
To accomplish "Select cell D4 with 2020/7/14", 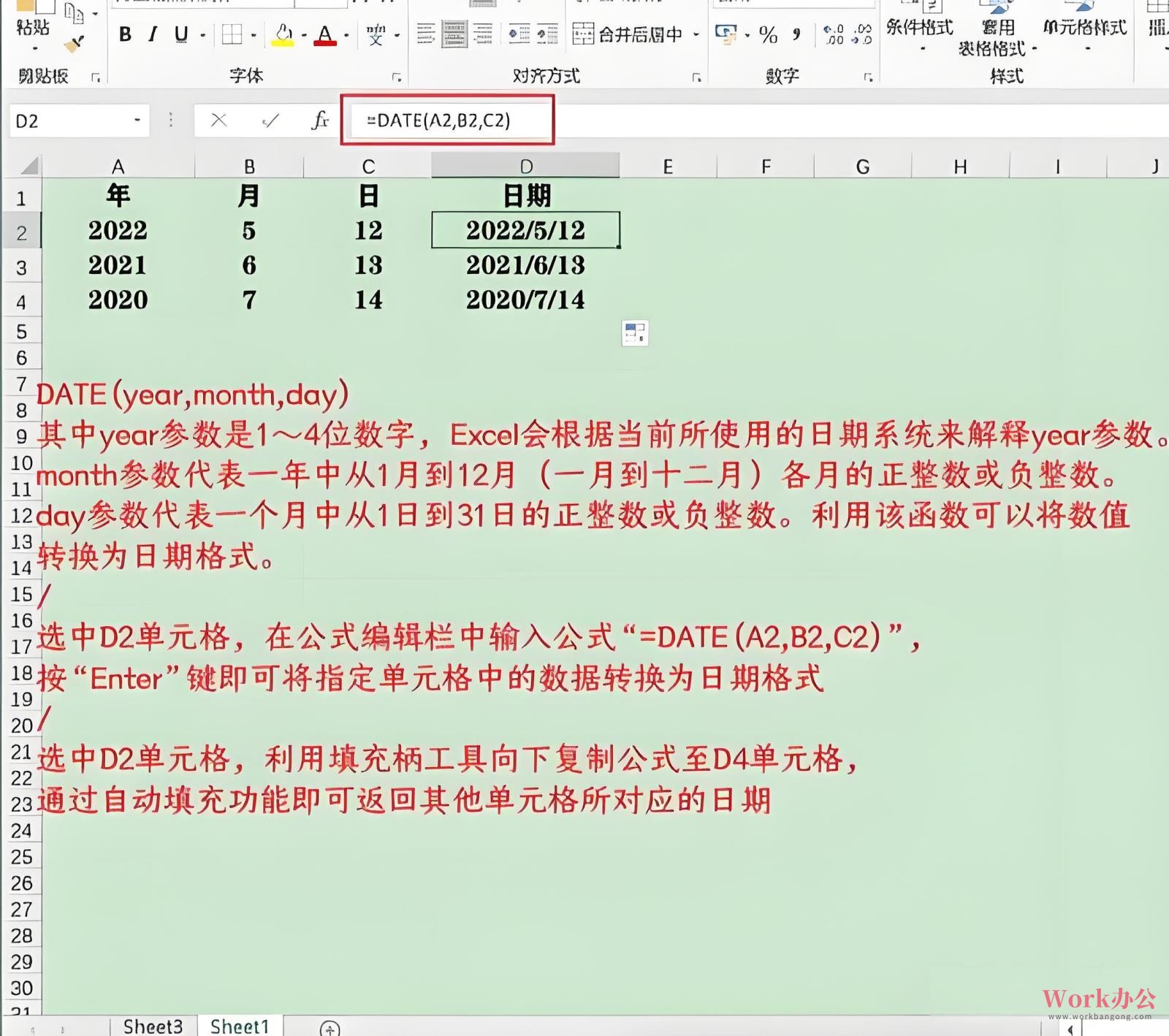I will (x=525, y=300).
